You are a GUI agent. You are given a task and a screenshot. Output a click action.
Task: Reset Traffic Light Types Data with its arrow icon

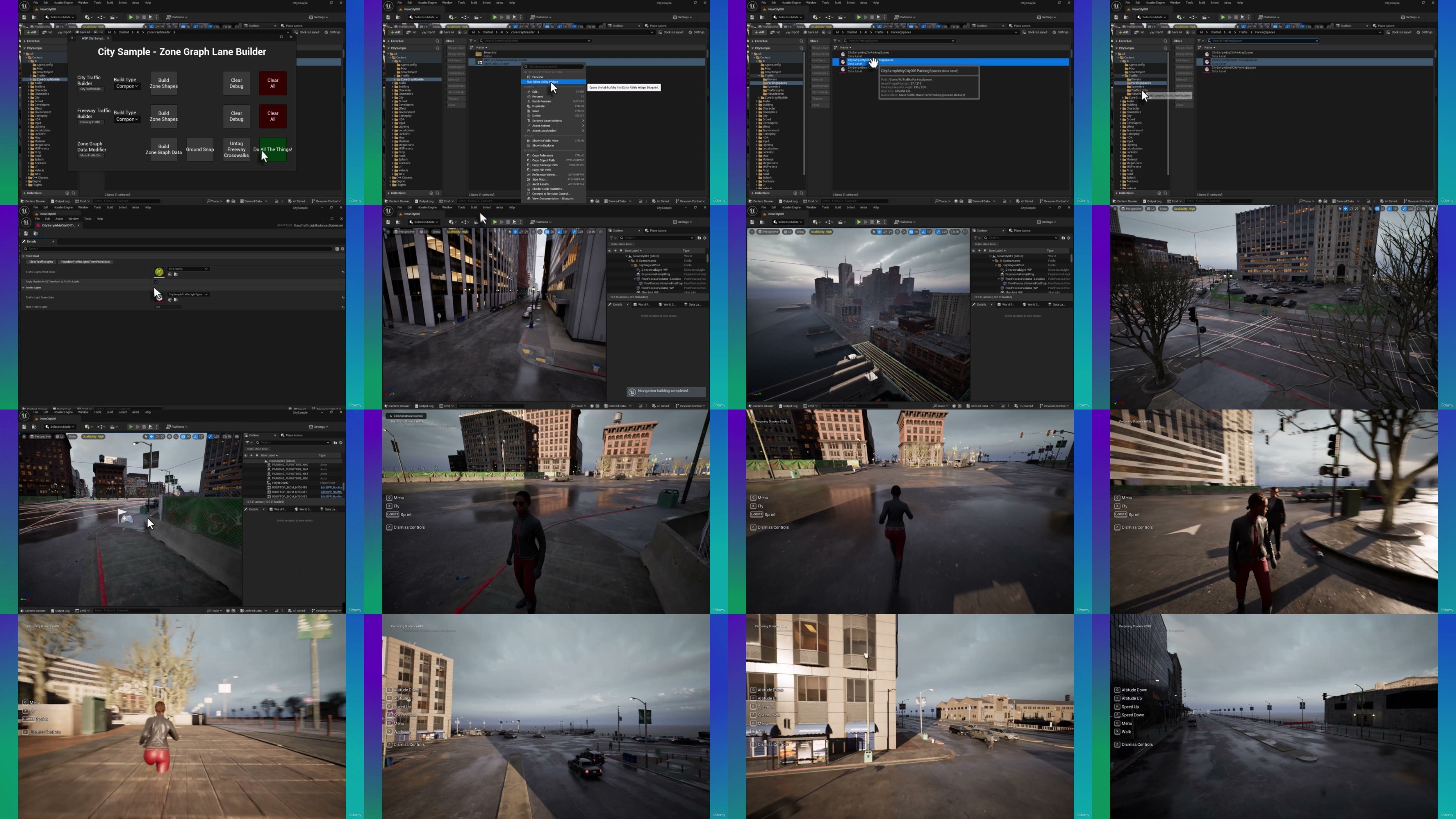(343, 297)
